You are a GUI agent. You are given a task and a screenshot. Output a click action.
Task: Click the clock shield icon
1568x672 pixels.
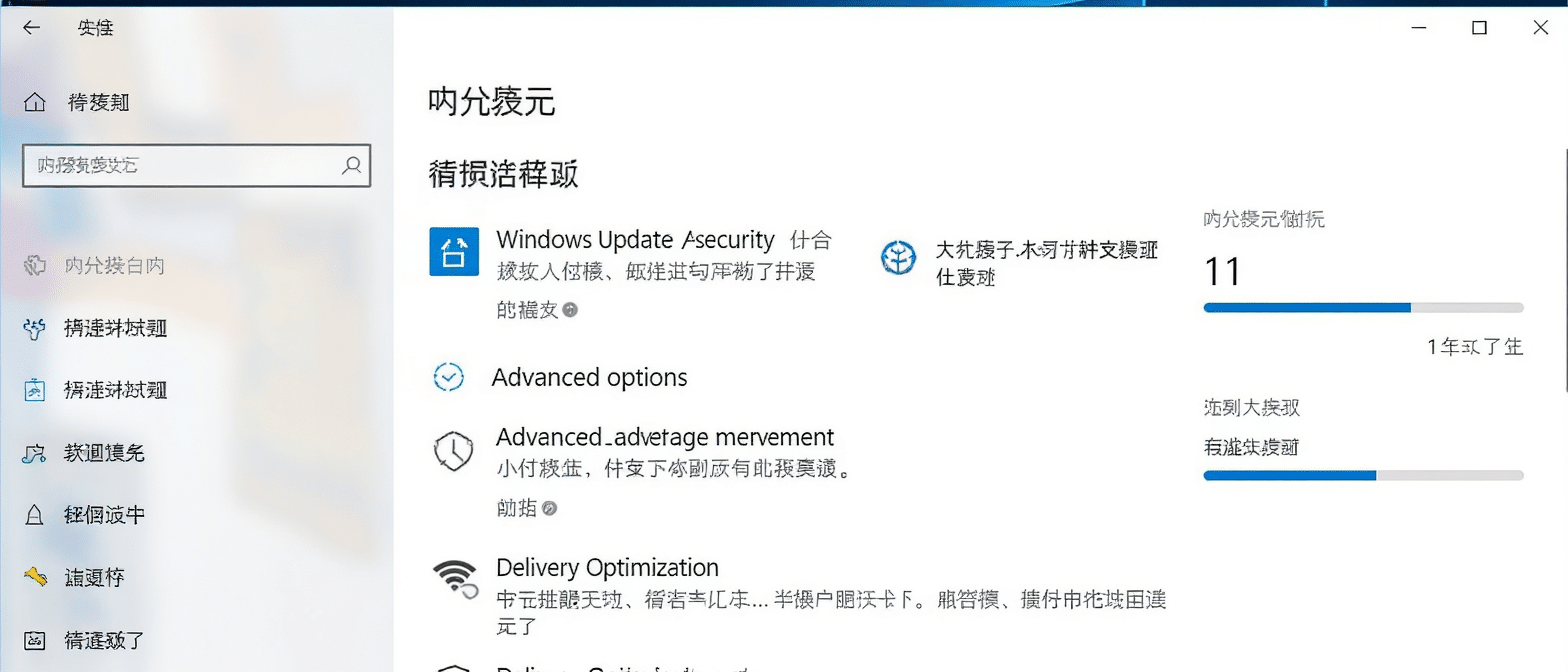453,450
